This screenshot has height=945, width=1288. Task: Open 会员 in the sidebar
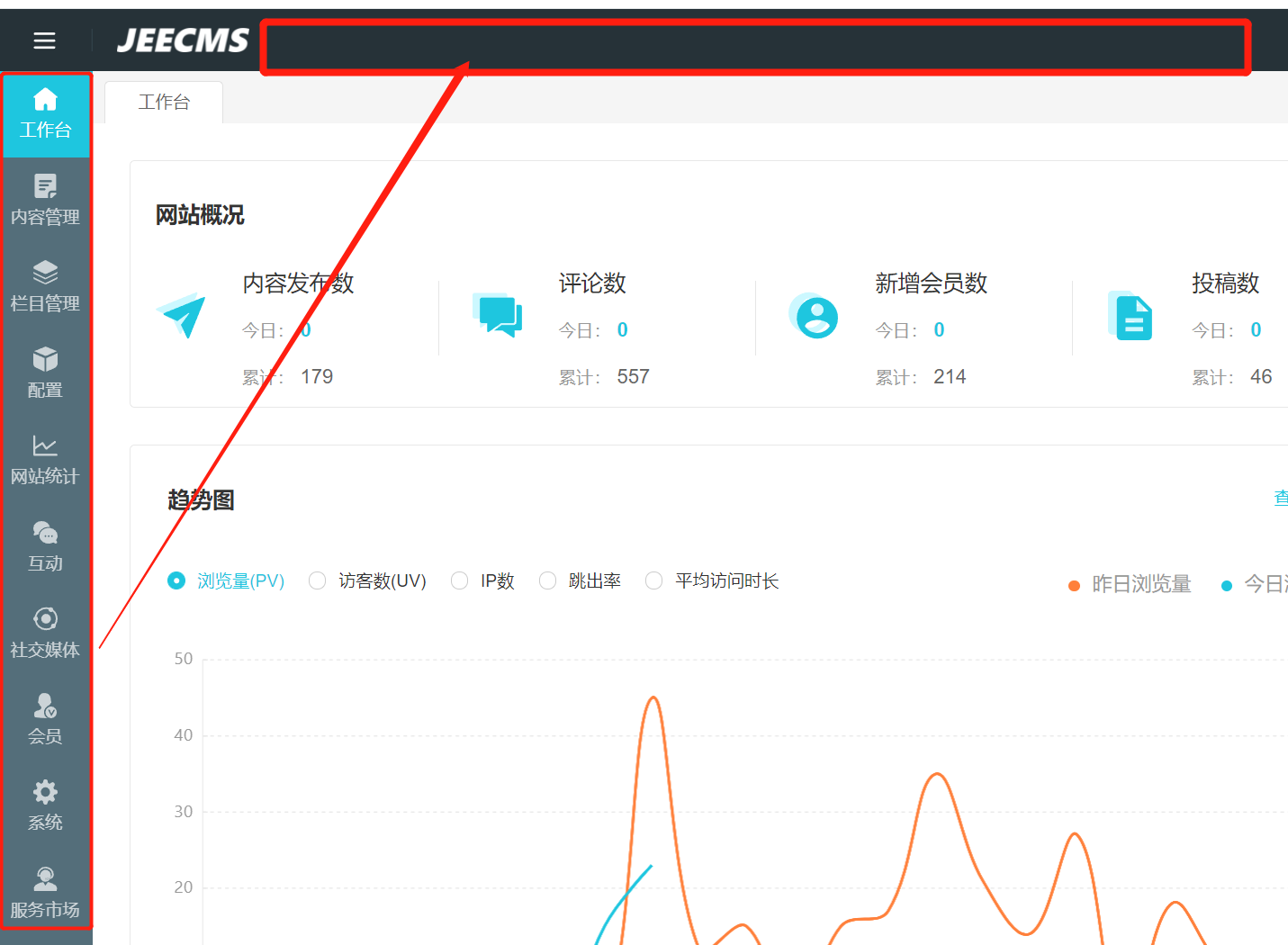coord(45,719)
